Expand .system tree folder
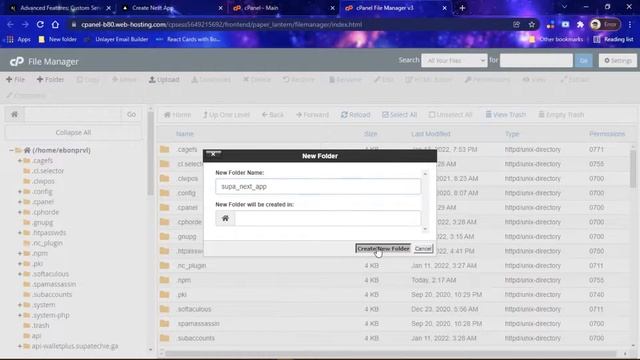 click(x=20, y=305)
